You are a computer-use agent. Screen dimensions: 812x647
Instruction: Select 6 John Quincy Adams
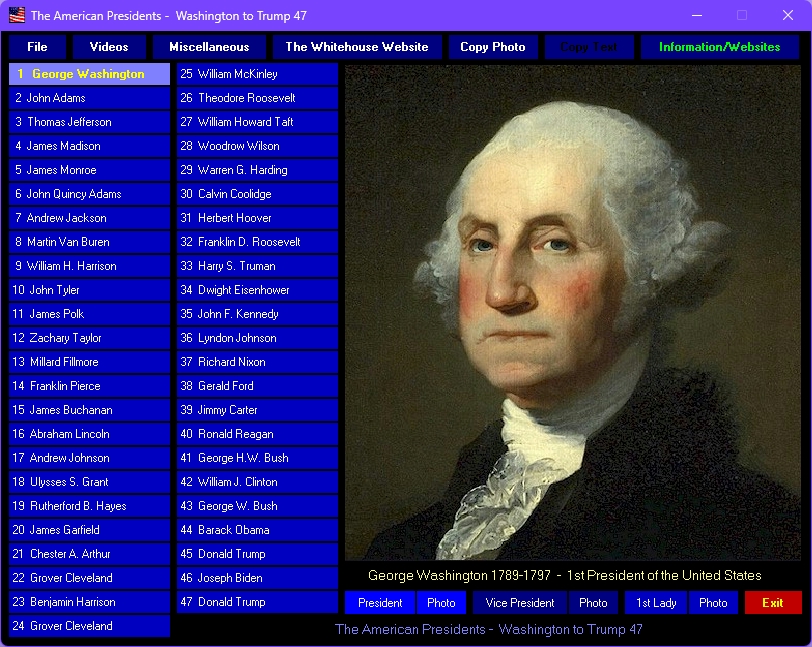[89, 194]
